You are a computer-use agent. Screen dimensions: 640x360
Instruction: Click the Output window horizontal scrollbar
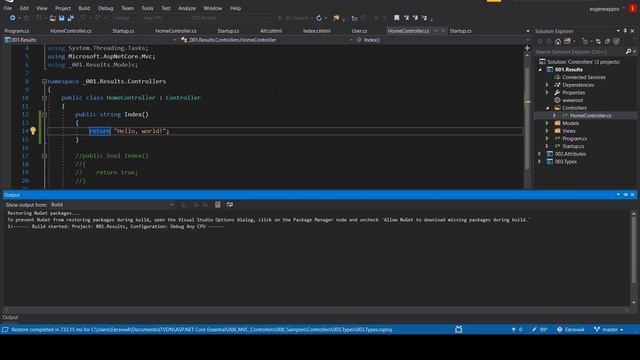(316, 310)
